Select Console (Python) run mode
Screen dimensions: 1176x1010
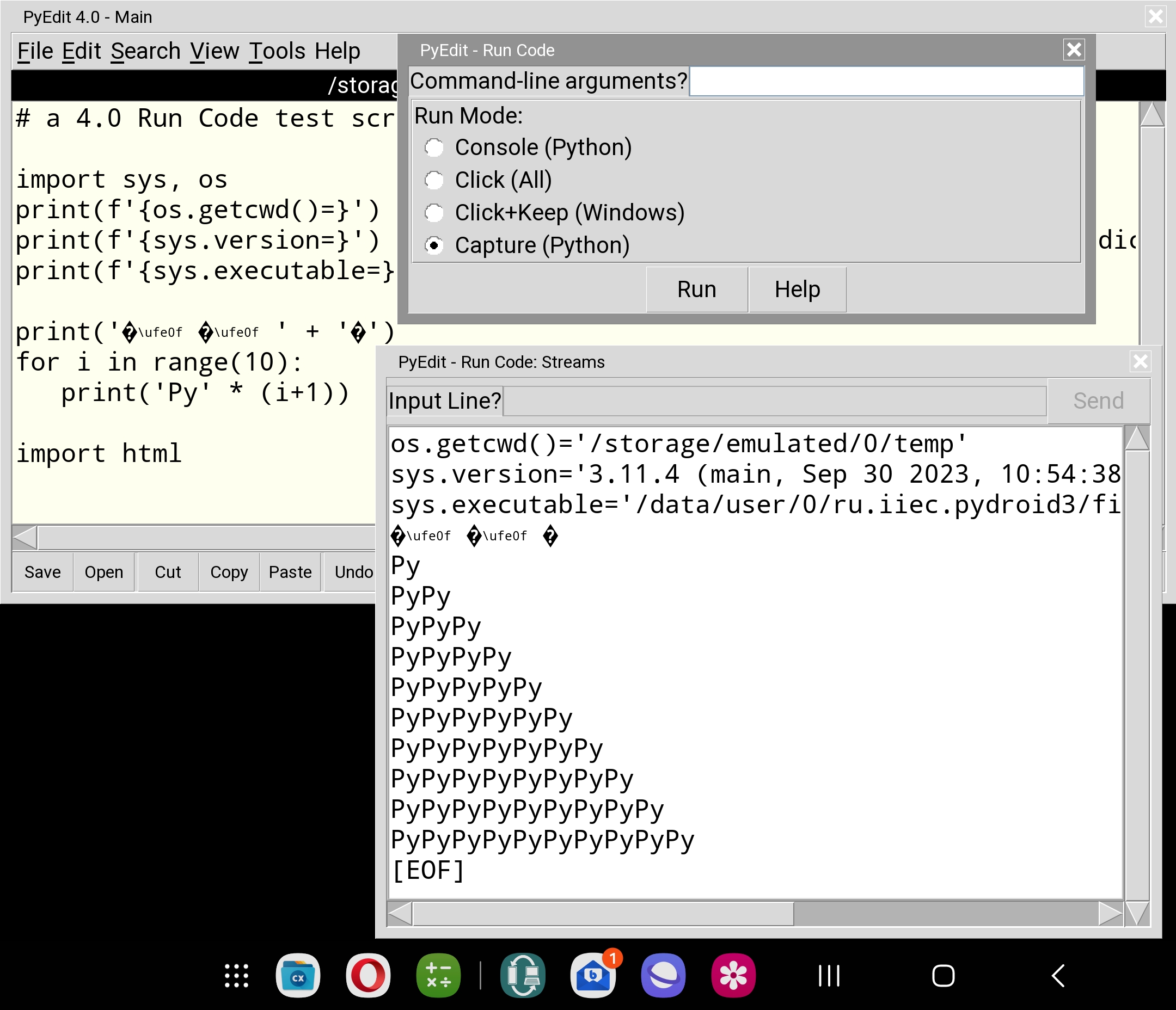pyautogui.click(x=528, y=147)
